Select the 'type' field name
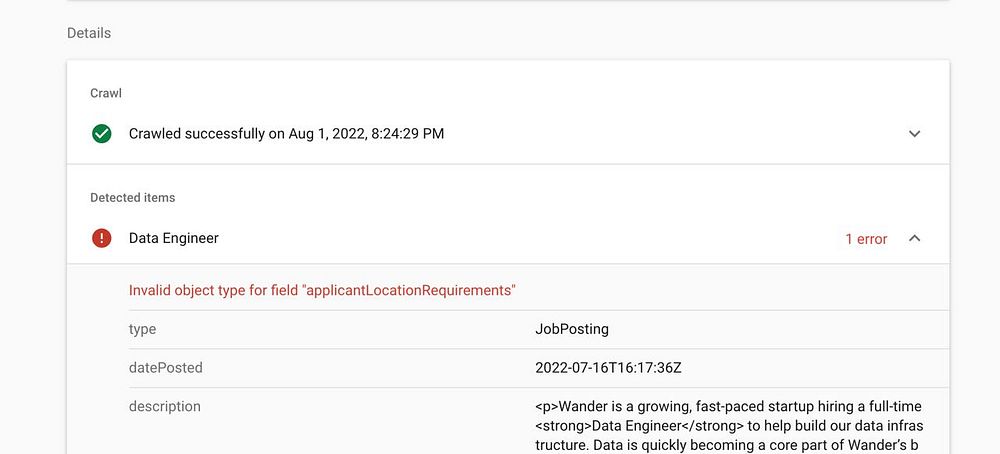Screen dimensions: 1000x454 (142, 329)
